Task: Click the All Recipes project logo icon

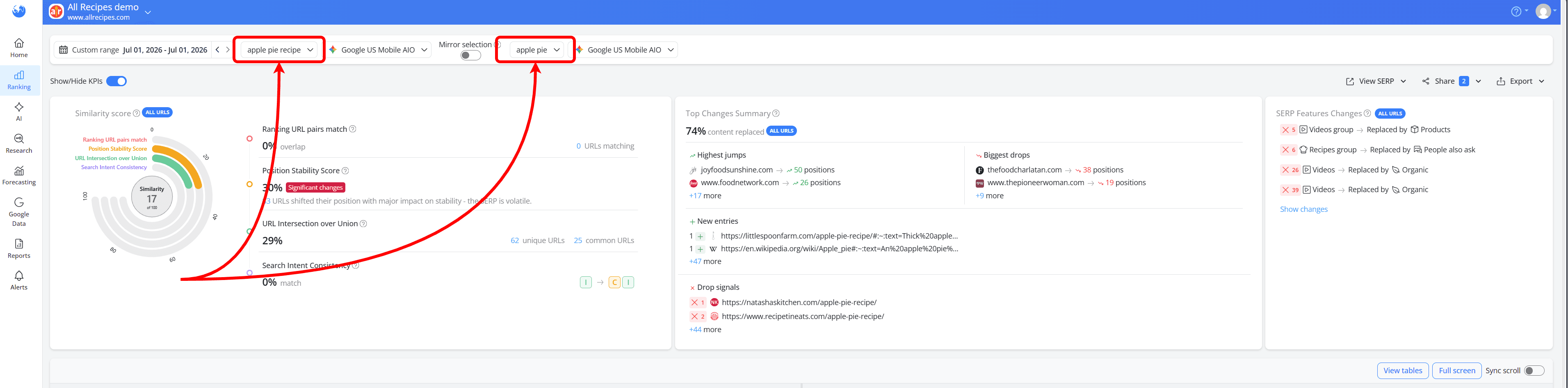Action: (56, 11)
